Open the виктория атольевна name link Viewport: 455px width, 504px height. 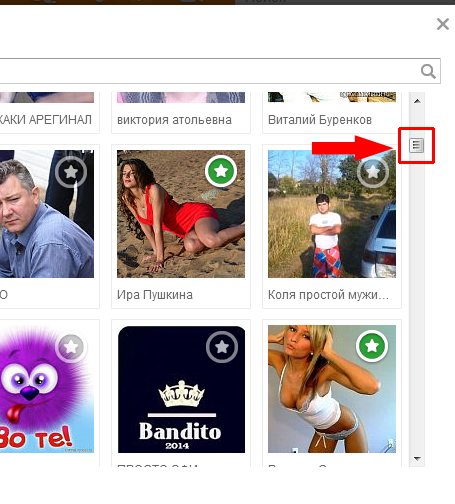[174, 120]
